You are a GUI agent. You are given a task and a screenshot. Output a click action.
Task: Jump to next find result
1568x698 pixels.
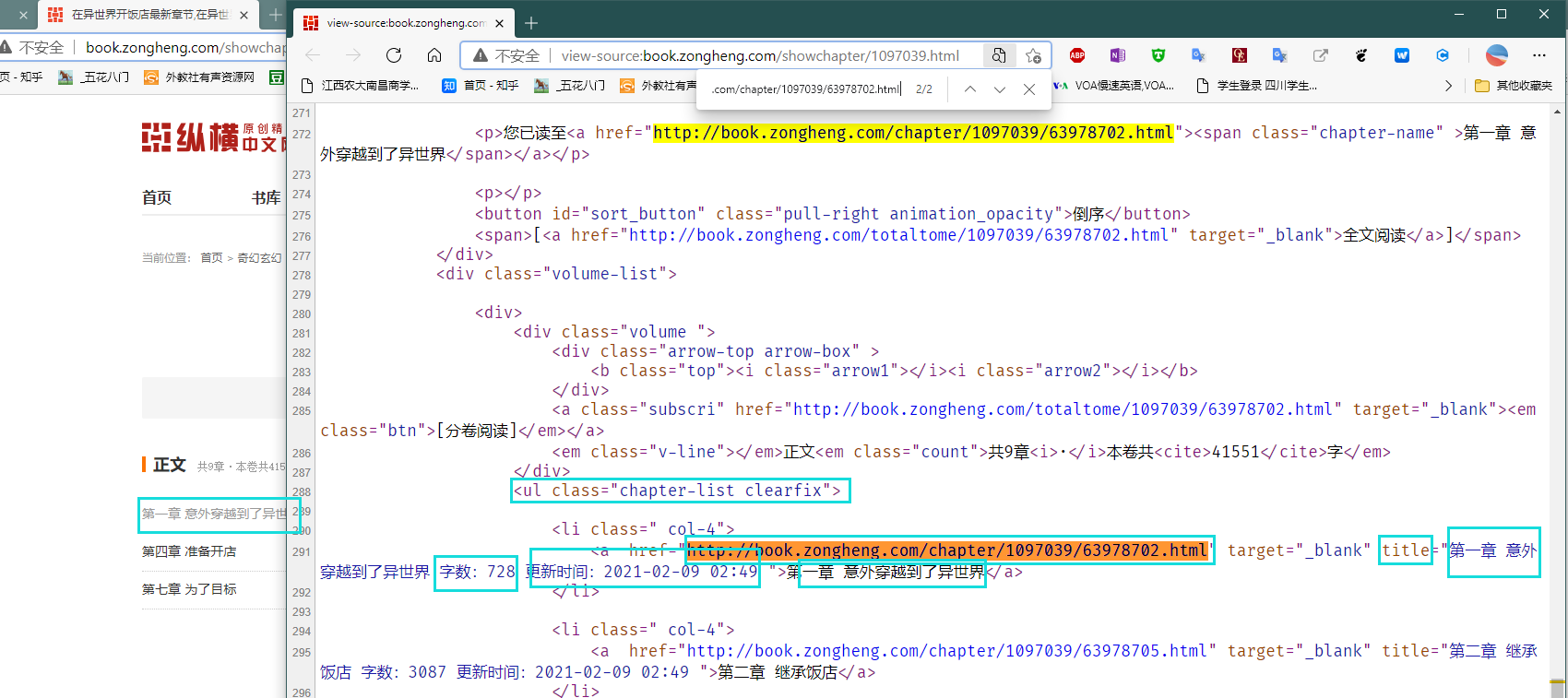[1000, 89]
